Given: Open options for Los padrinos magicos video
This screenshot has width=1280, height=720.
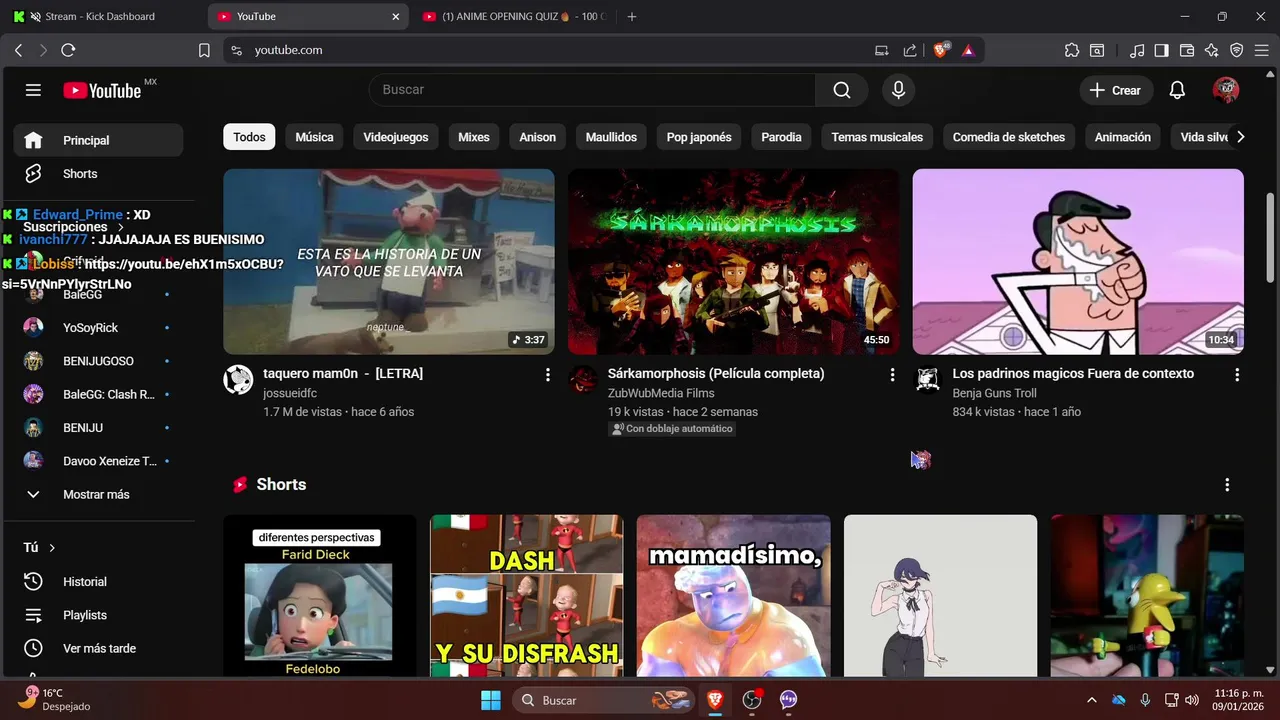Looking at the screenshot, I should point(1237,374).
